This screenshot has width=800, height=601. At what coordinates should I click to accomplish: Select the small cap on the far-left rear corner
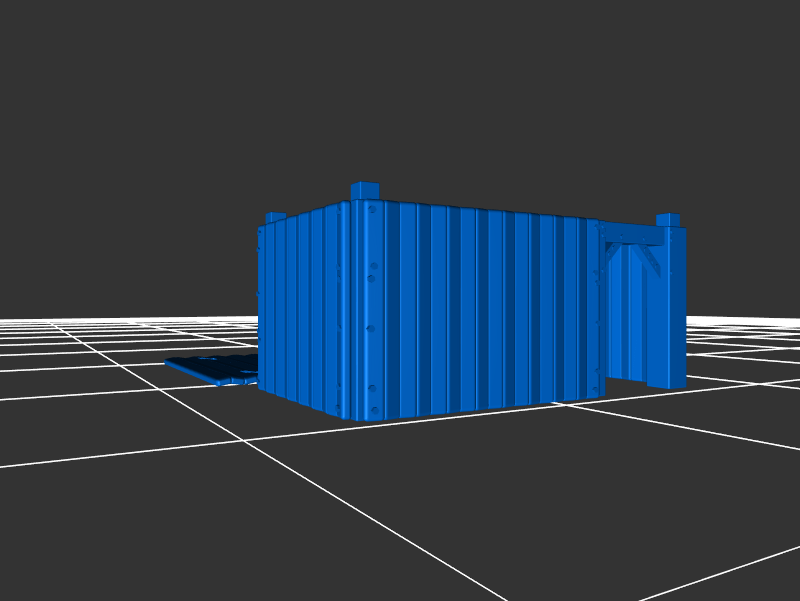pos(276,217)
